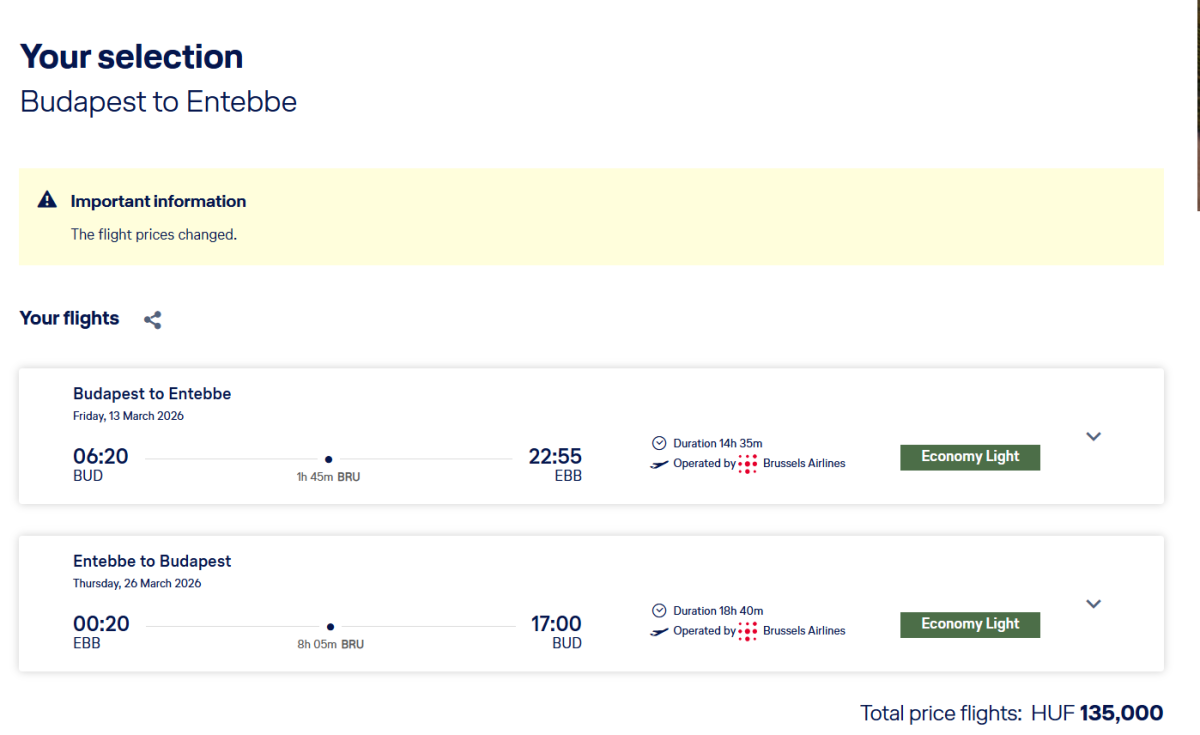This screenshot has height=735, width=1200.
Task: Click the 06:20 BUD departure time
Action: (x=100, y=457)
